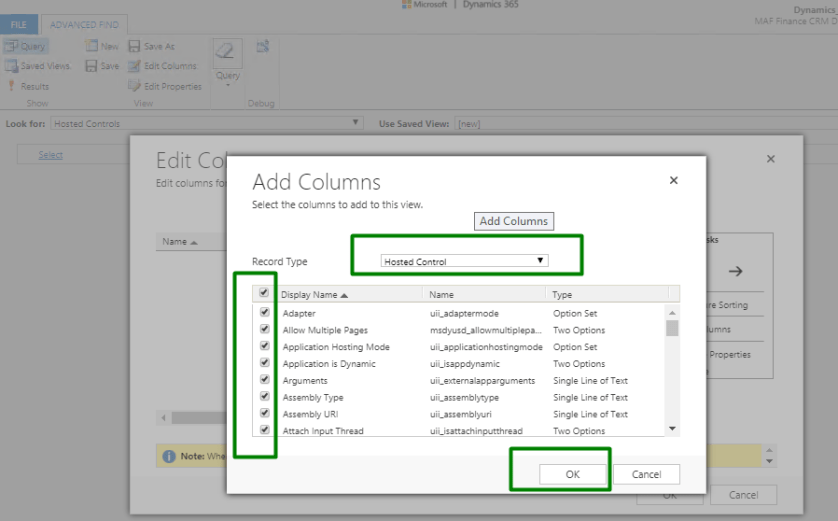Uncheck the Assembly Type checkbox

[264, 396]
